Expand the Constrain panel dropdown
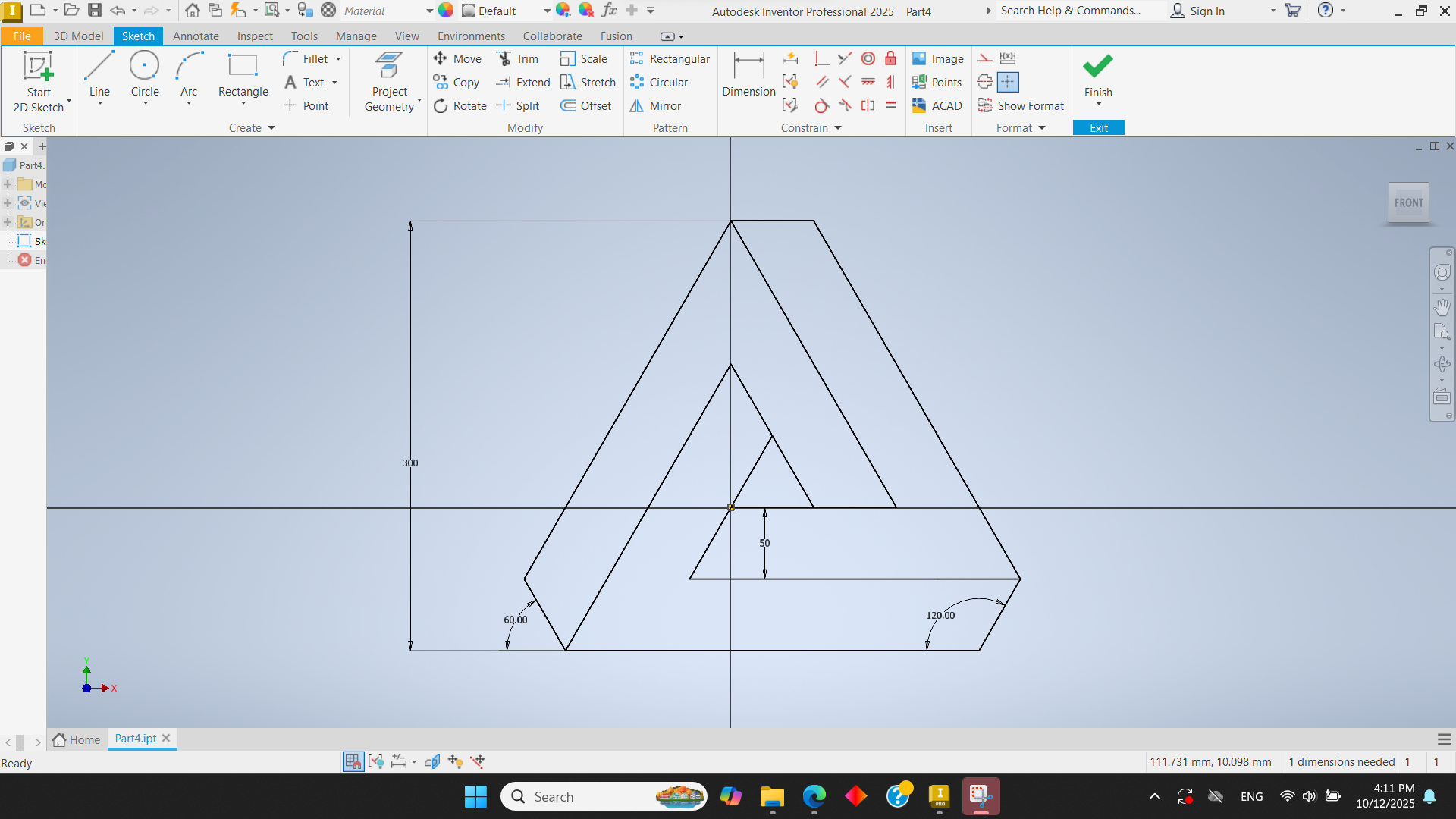The height and width of the screenshot is (819, 1456). click(838, 128)
